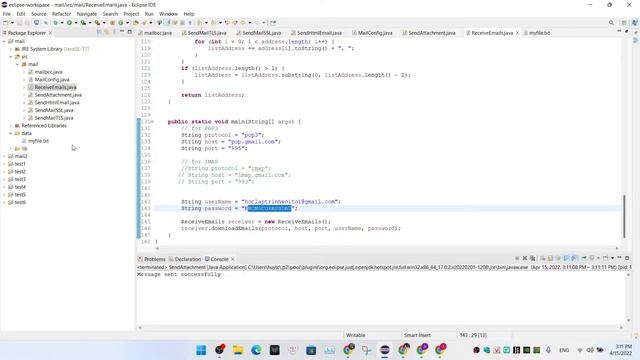
Task: Expand the JRE System Library node
Action: (11, 49)
